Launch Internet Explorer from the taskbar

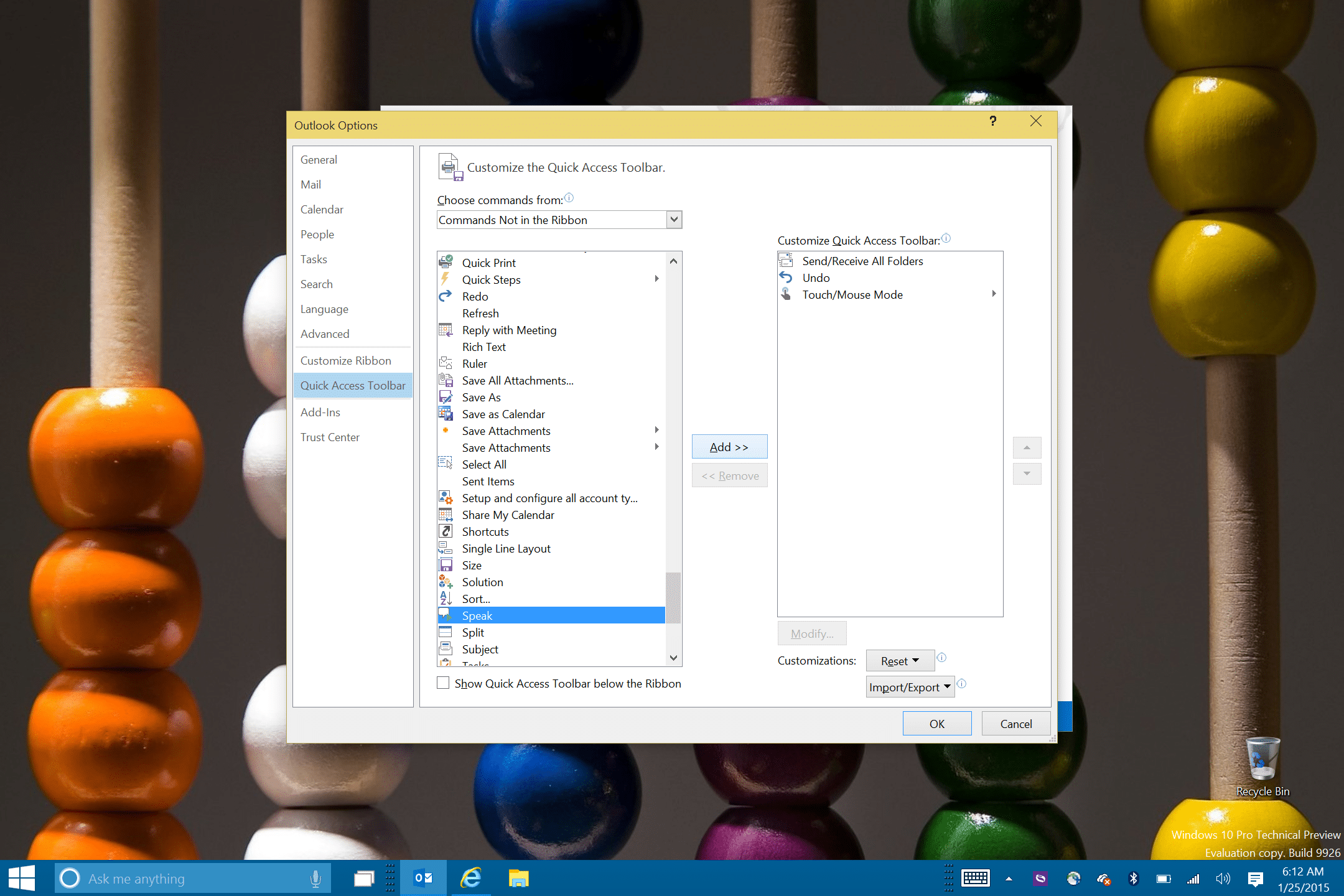coord(471,878)
